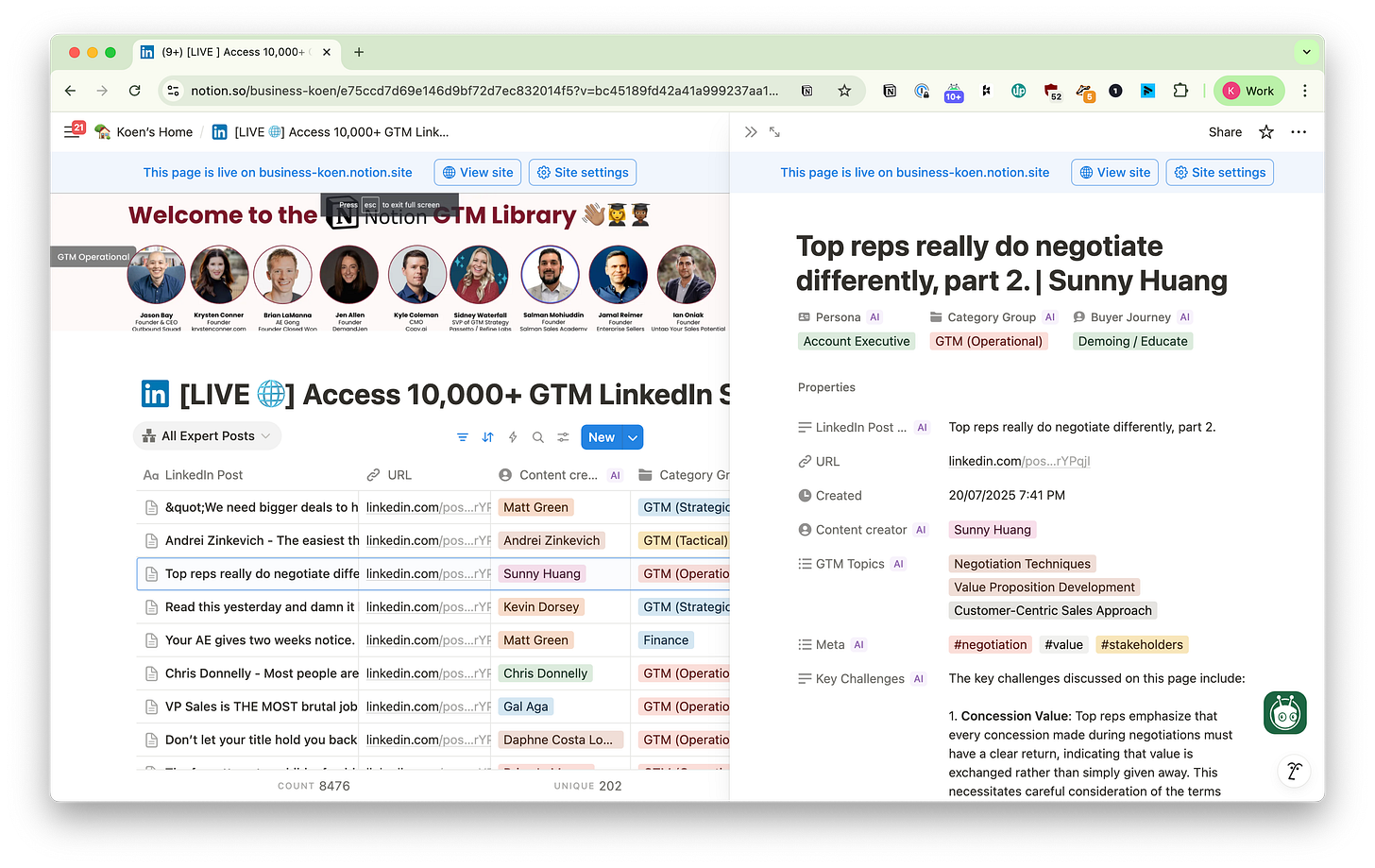Click the #stakeholders meta tag
Image resolution: width=1375 pixels, height=868 pixels.
tap(1141, 644)
